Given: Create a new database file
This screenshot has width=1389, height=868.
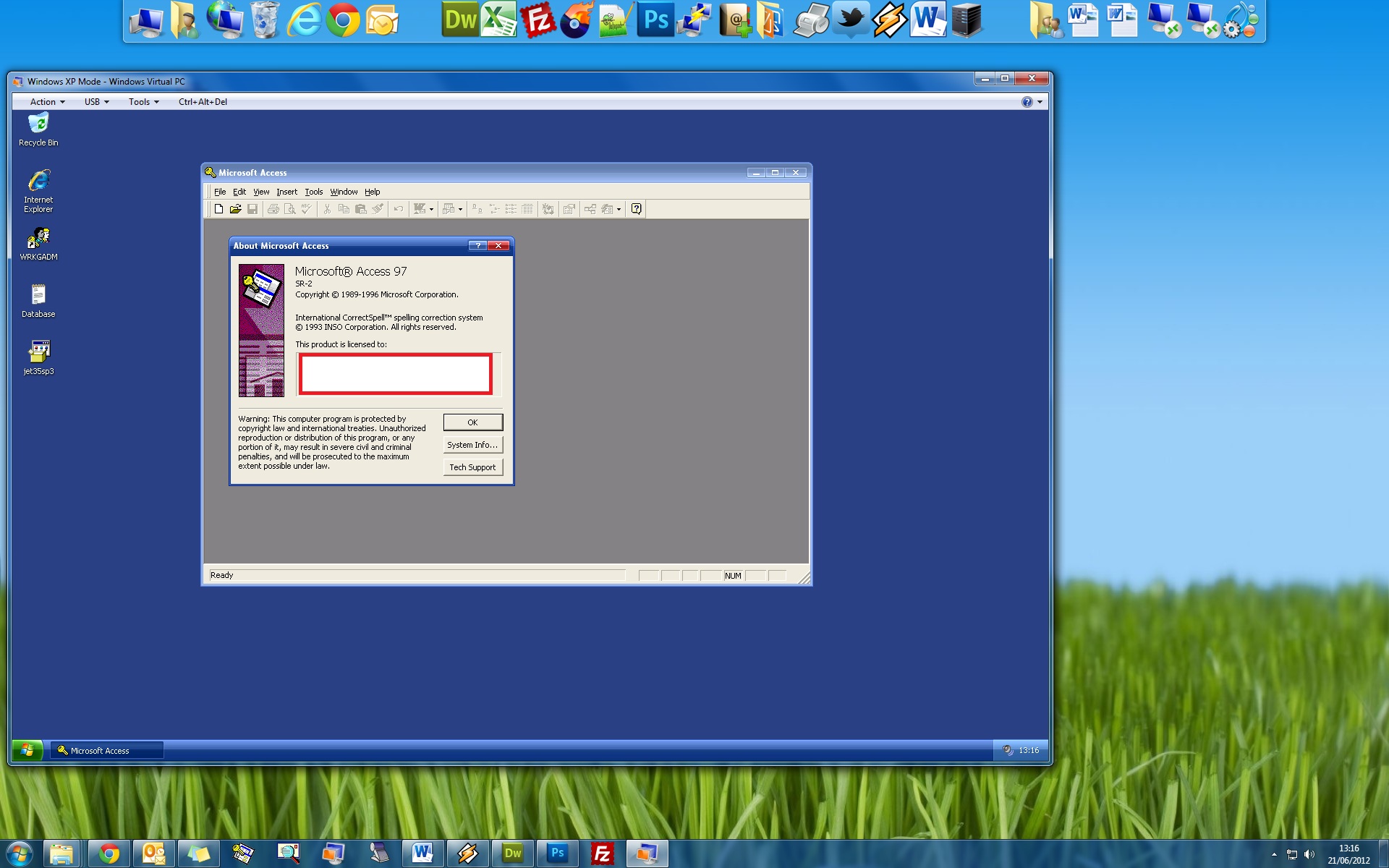Looking at the screenshot, I should coord(219,209).
